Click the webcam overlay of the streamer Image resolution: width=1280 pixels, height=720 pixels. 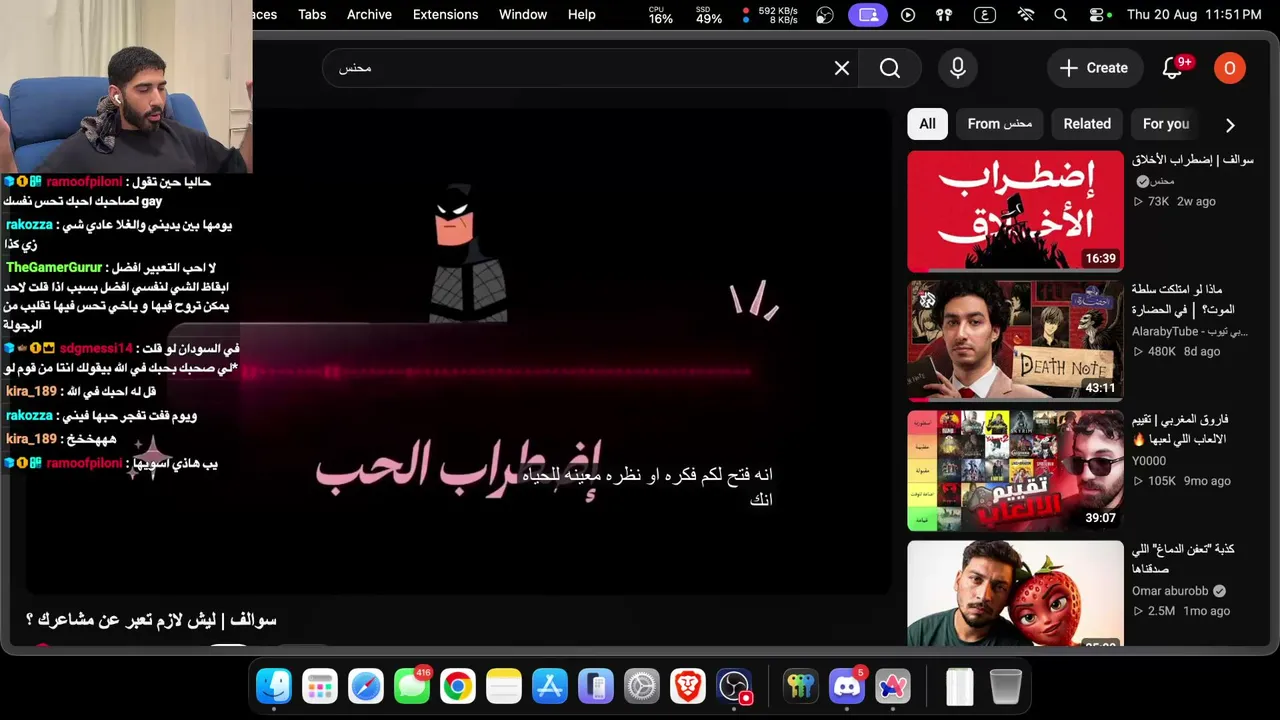(126, 87)
